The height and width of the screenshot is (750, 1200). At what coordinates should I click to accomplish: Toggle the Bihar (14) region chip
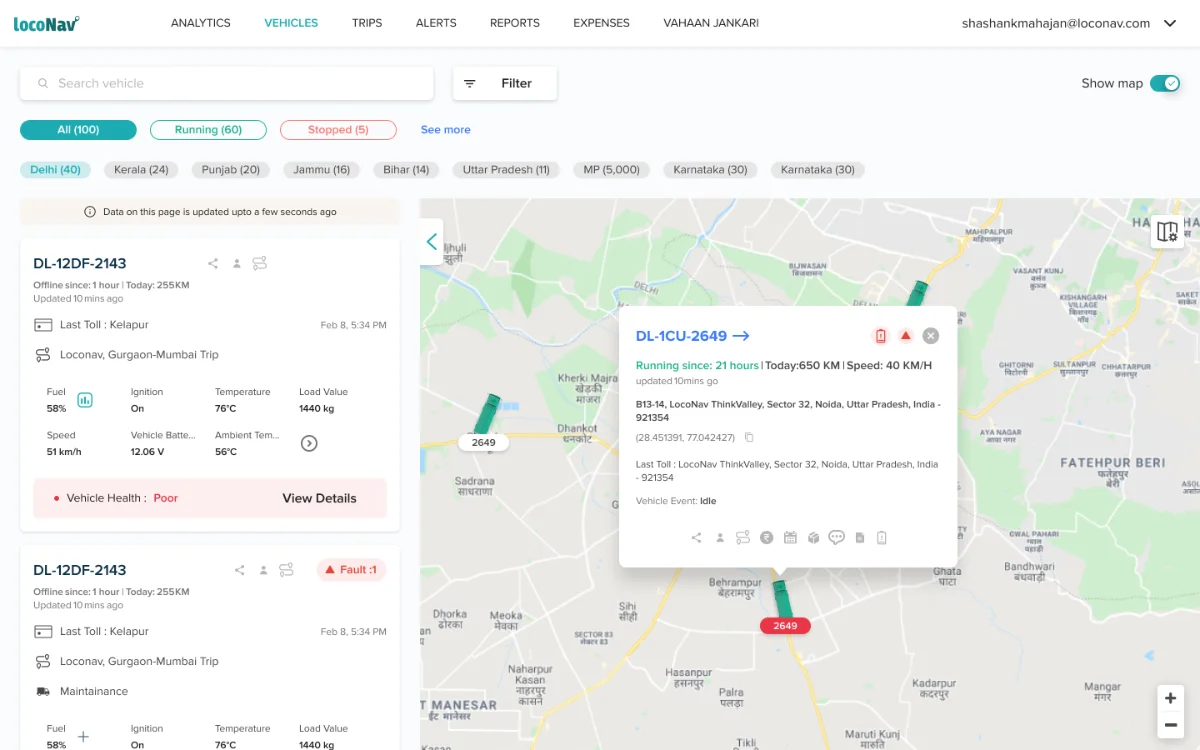pyautogui.click(x=406, y=170)
